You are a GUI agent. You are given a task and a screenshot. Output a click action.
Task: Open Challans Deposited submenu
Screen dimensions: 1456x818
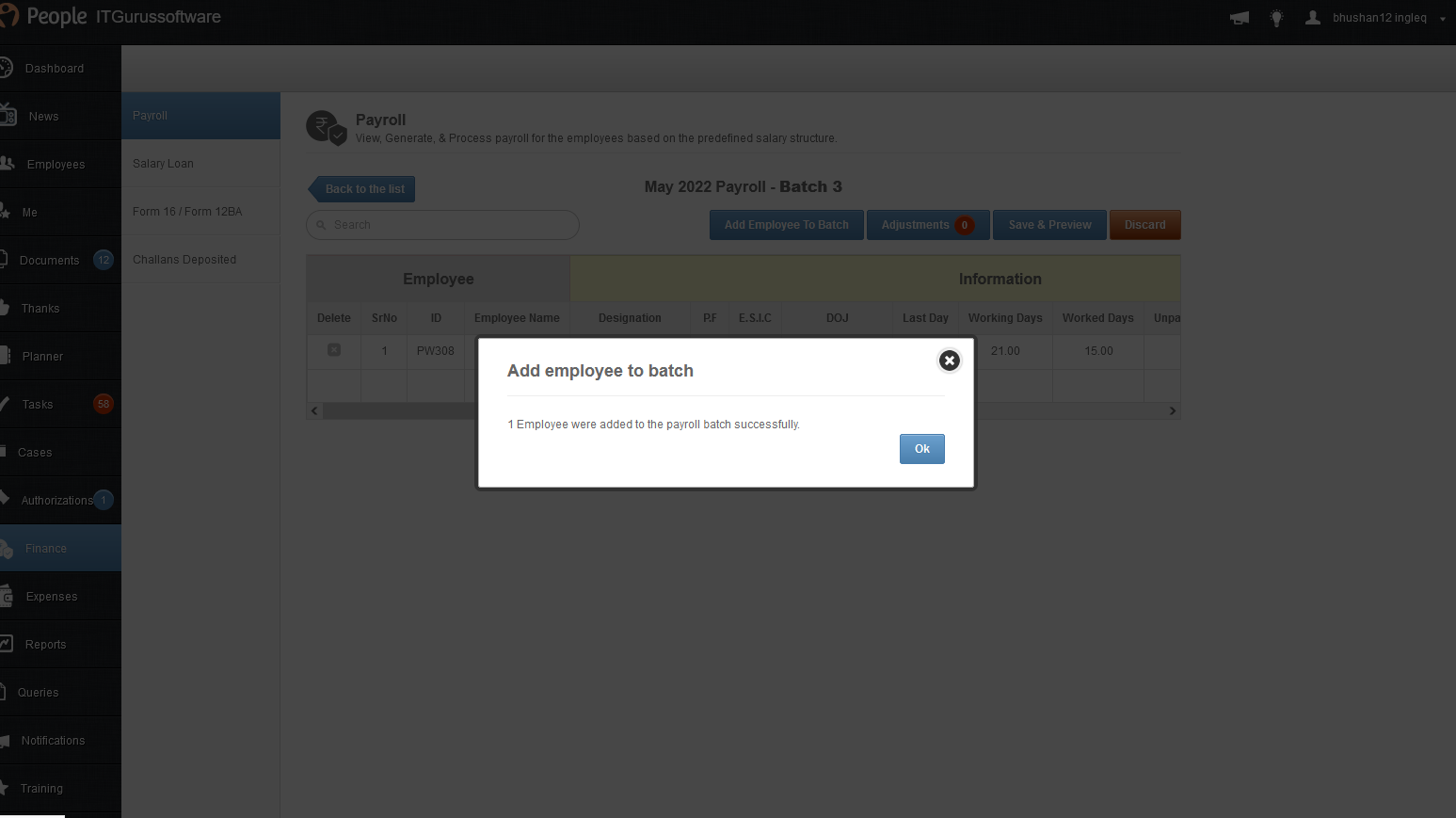click(x=200, y=260)
